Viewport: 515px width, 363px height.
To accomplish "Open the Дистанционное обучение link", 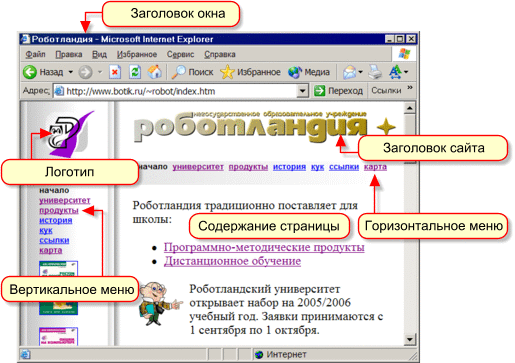I will click(232, 261).
